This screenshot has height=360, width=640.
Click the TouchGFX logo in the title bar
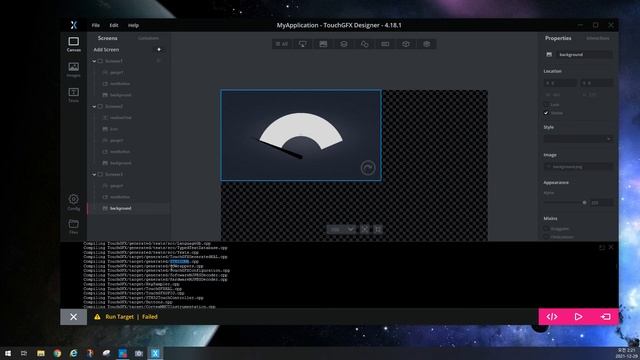(73, 25)
